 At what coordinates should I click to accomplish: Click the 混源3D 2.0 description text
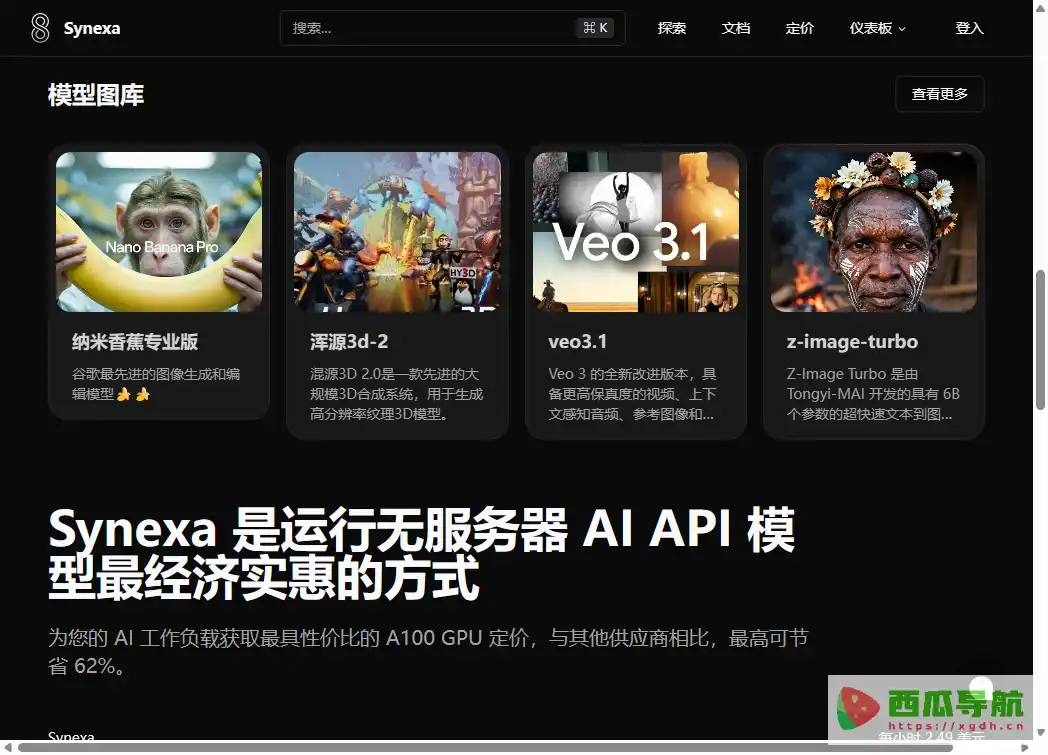(396, 394)
